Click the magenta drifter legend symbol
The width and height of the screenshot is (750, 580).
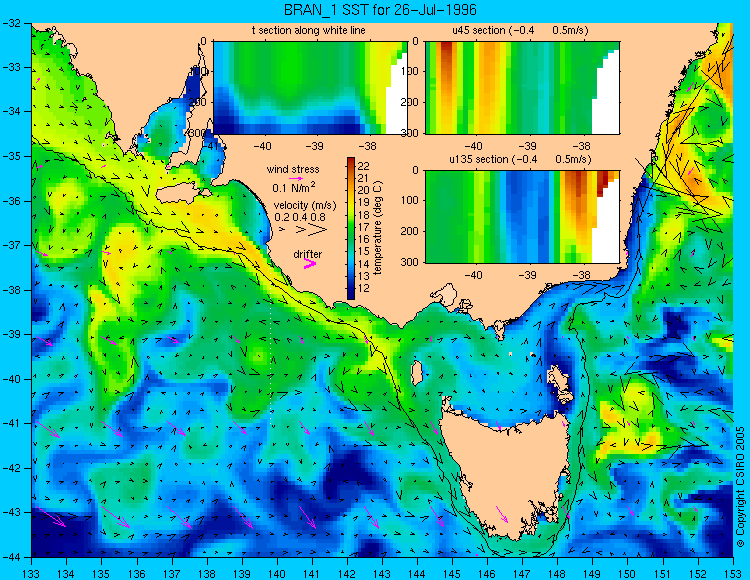tap(310, 263)
